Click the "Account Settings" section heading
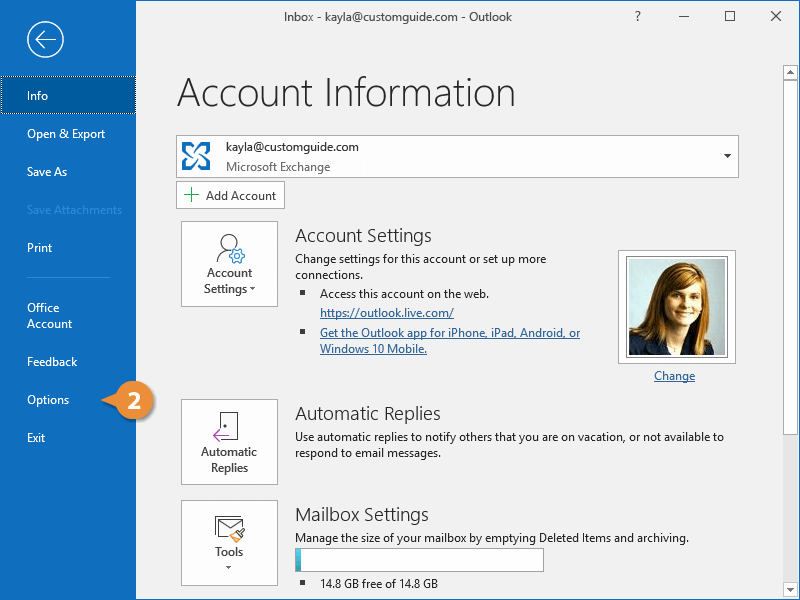 click(x=363, y=236)
